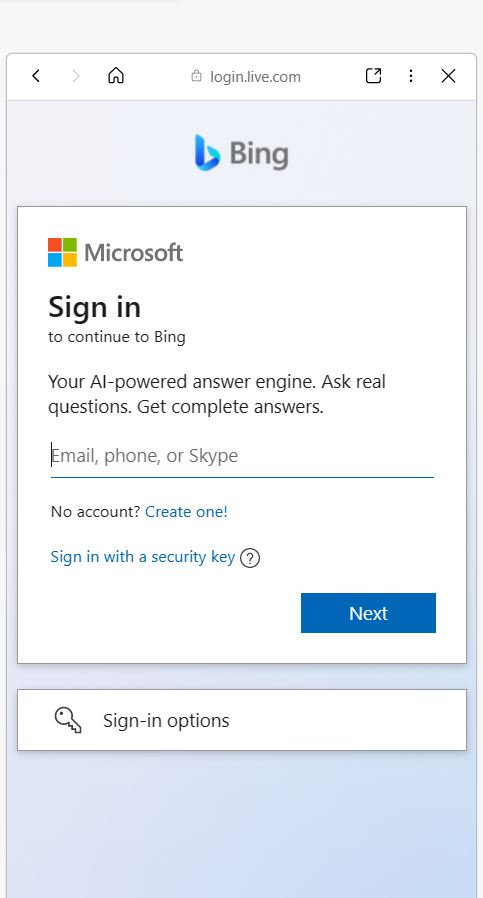Click the padlock site security icon
This screenshot has width=483, height=898.
[197, 76]
